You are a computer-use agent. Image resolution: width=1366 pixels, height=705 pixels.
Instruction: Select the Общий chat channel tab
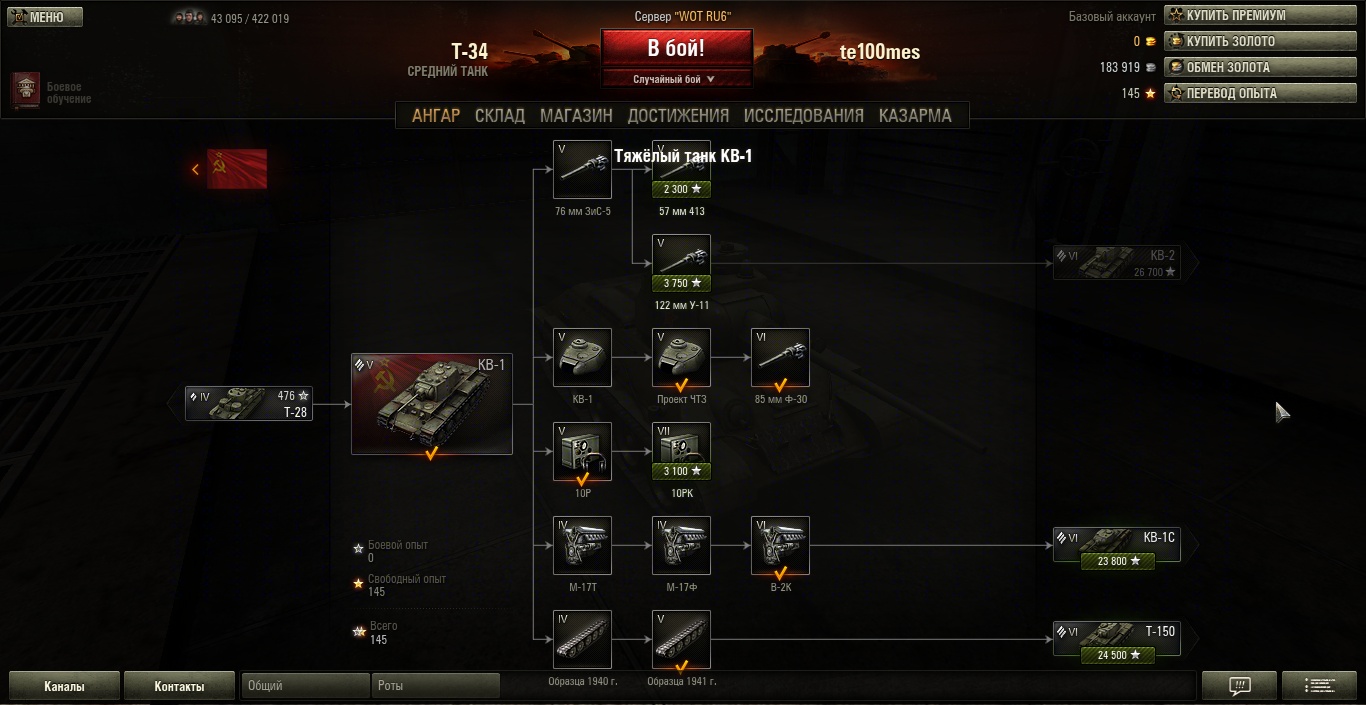pyautogui.click(x=306, y=686)
